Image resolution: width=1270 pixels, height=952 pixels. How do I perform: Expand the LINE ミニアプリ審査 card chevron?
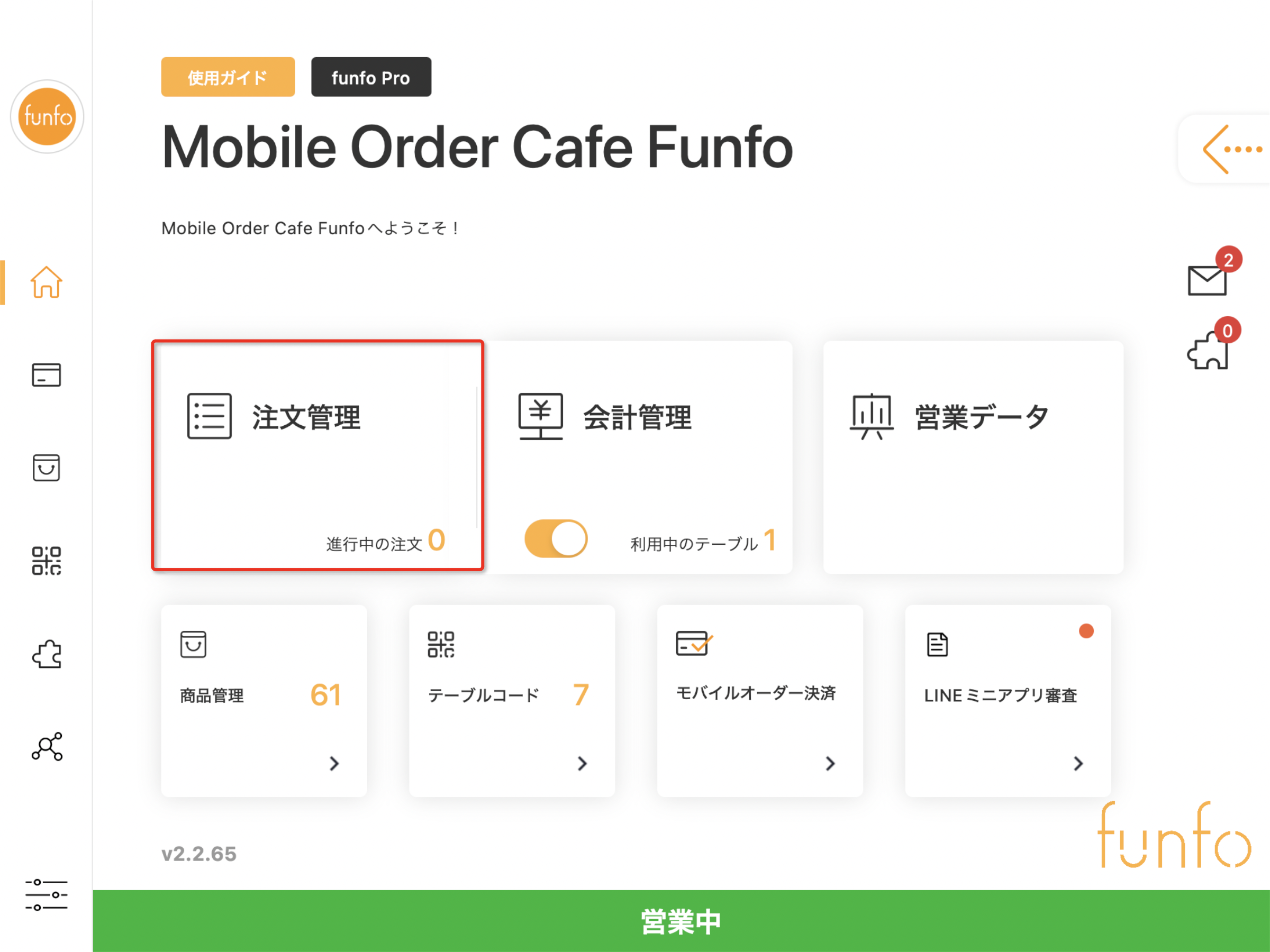tap(1078, 763)
